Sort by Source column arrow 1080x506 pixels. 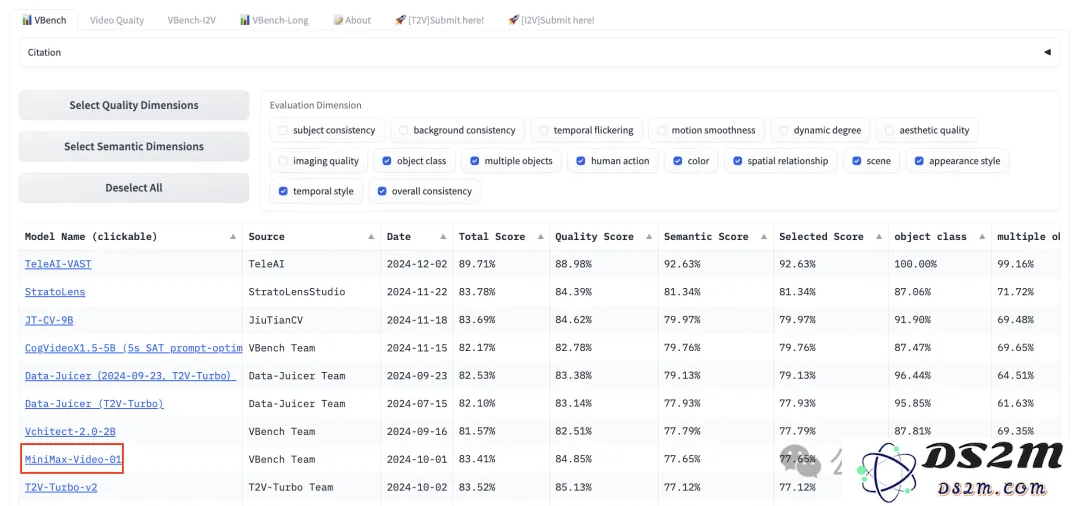pos(372,237)
